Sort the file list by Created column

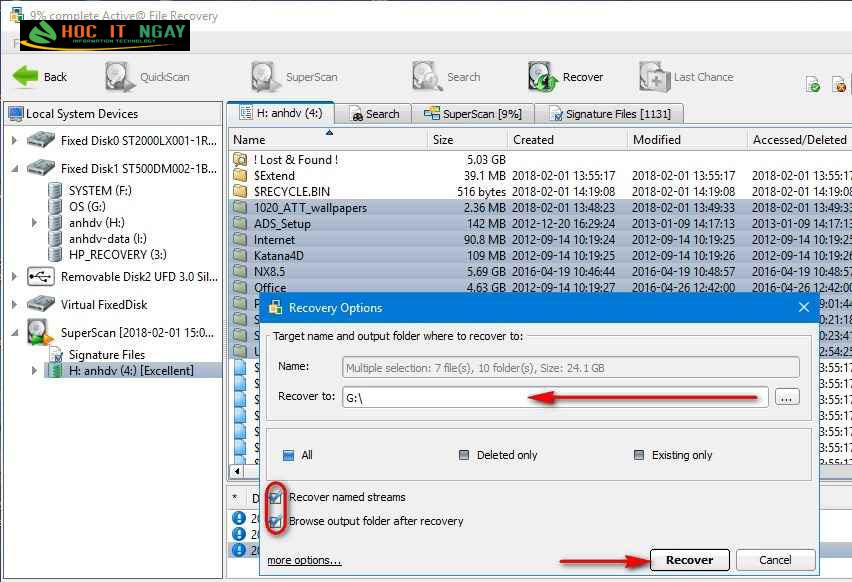[x=568, y=140]
